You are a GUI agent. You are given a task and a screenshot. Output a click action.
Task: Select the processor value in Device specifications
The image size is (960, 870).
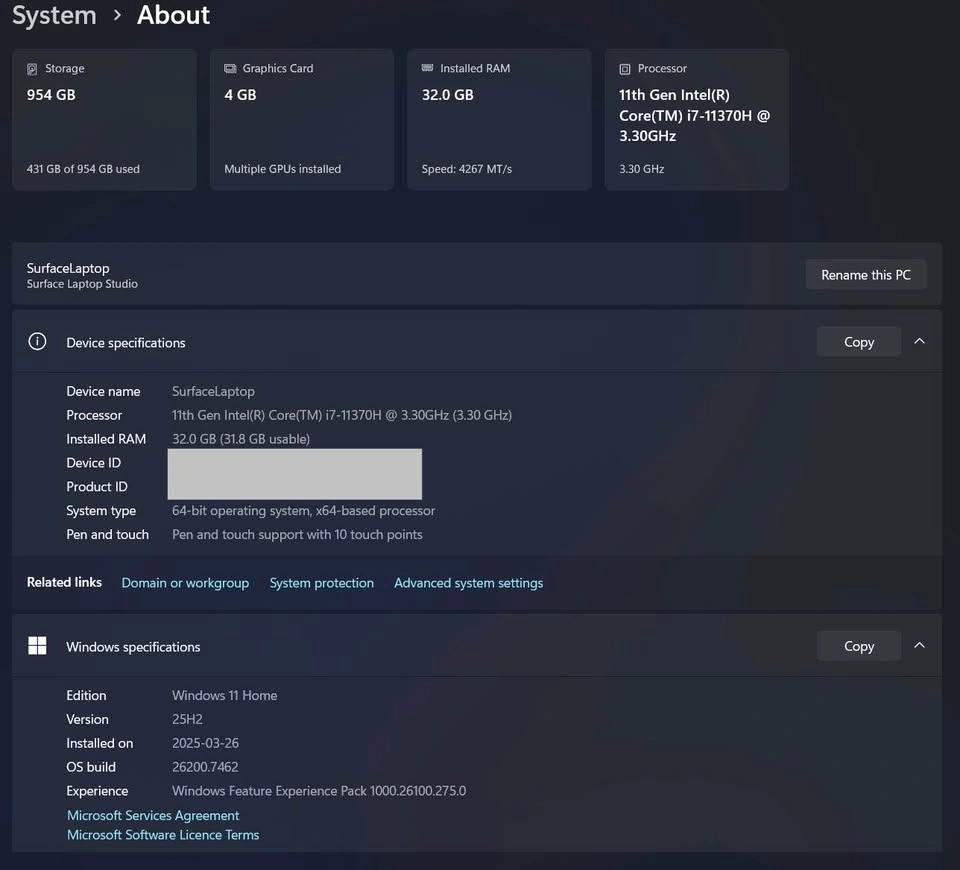coord(342,415)
